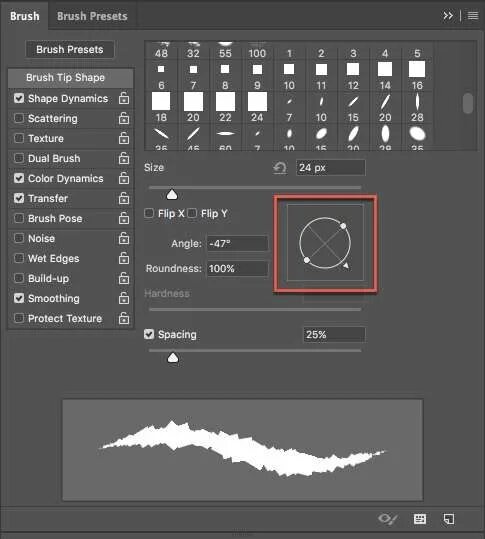Open the Brush panel flyout menu
The width and height of the screenshot is (485, 539).
(x=473, y=16)
